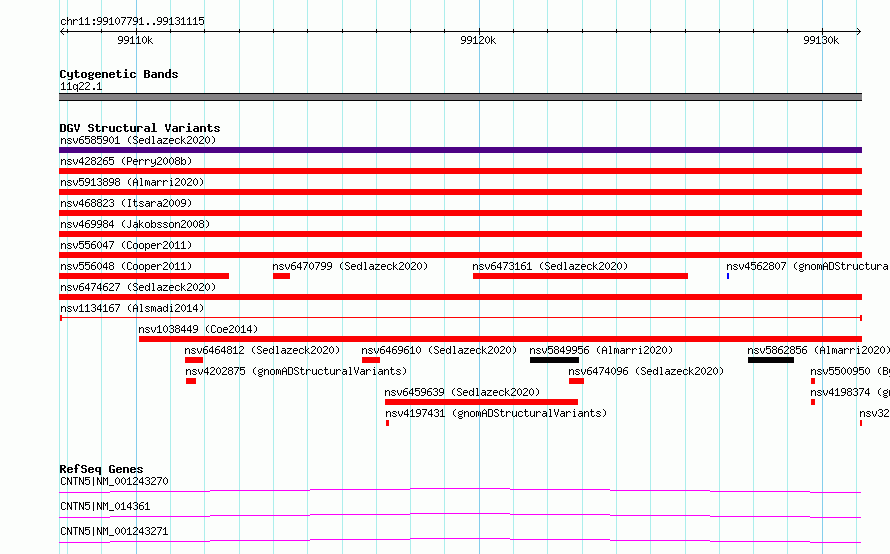The width and height of the screenshot is (890, 554).
Task: Click the nsv4202875 gnomAD variant label
Action: click(x=296, y=371)
